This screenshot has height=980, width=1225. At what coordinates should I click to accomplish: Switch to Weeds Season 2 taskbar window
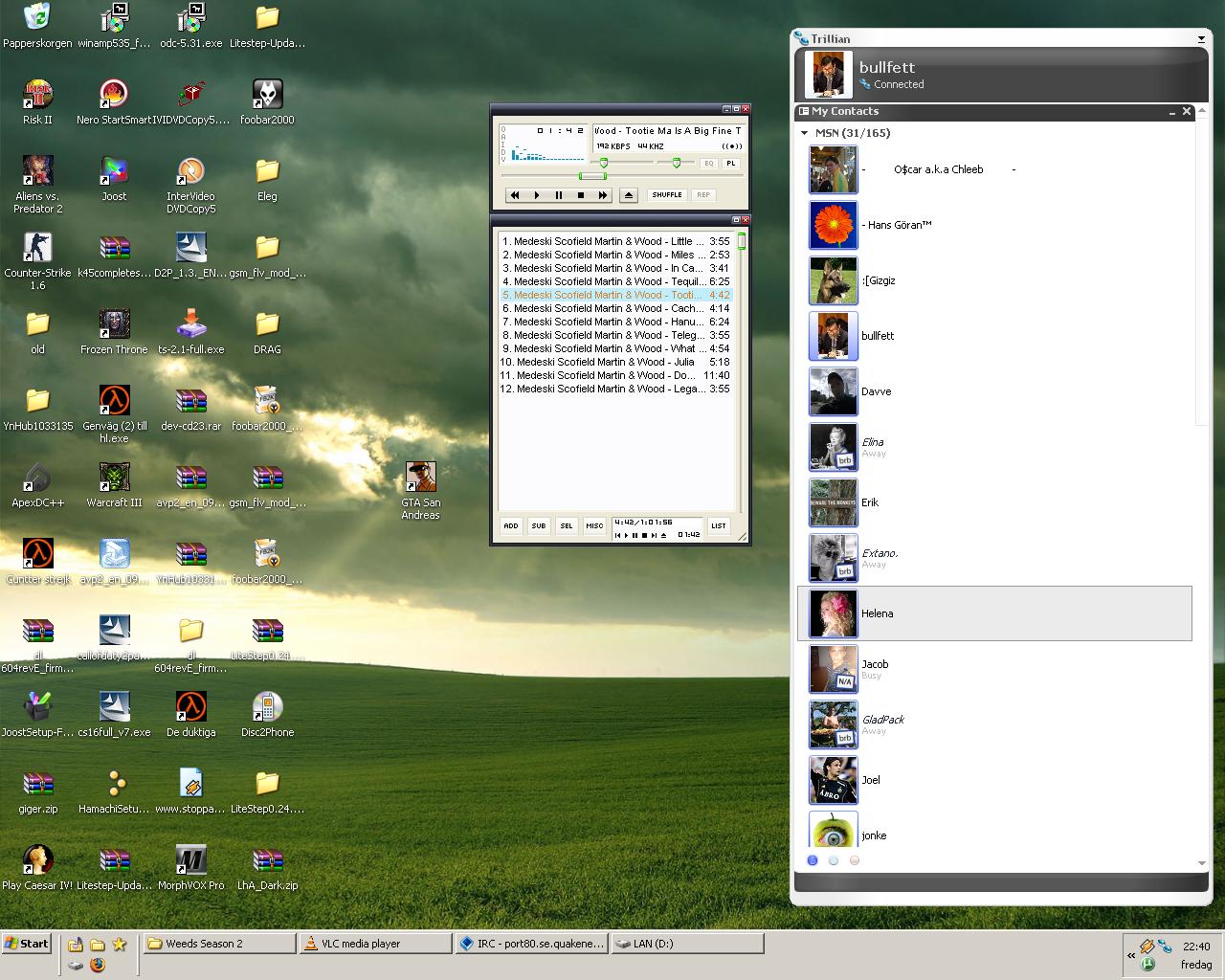point(220,944)
